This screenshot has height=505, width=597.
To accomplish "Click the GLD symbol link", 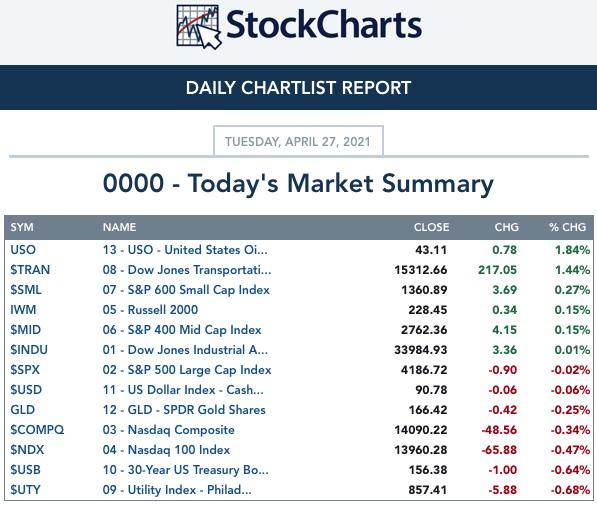I will pos(22,410).
